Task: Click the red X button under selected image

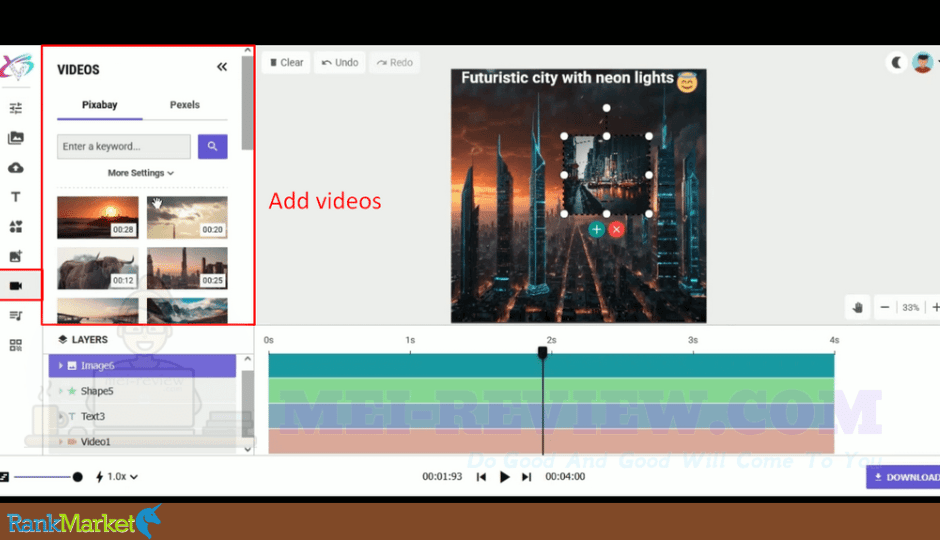Action: 616,230
